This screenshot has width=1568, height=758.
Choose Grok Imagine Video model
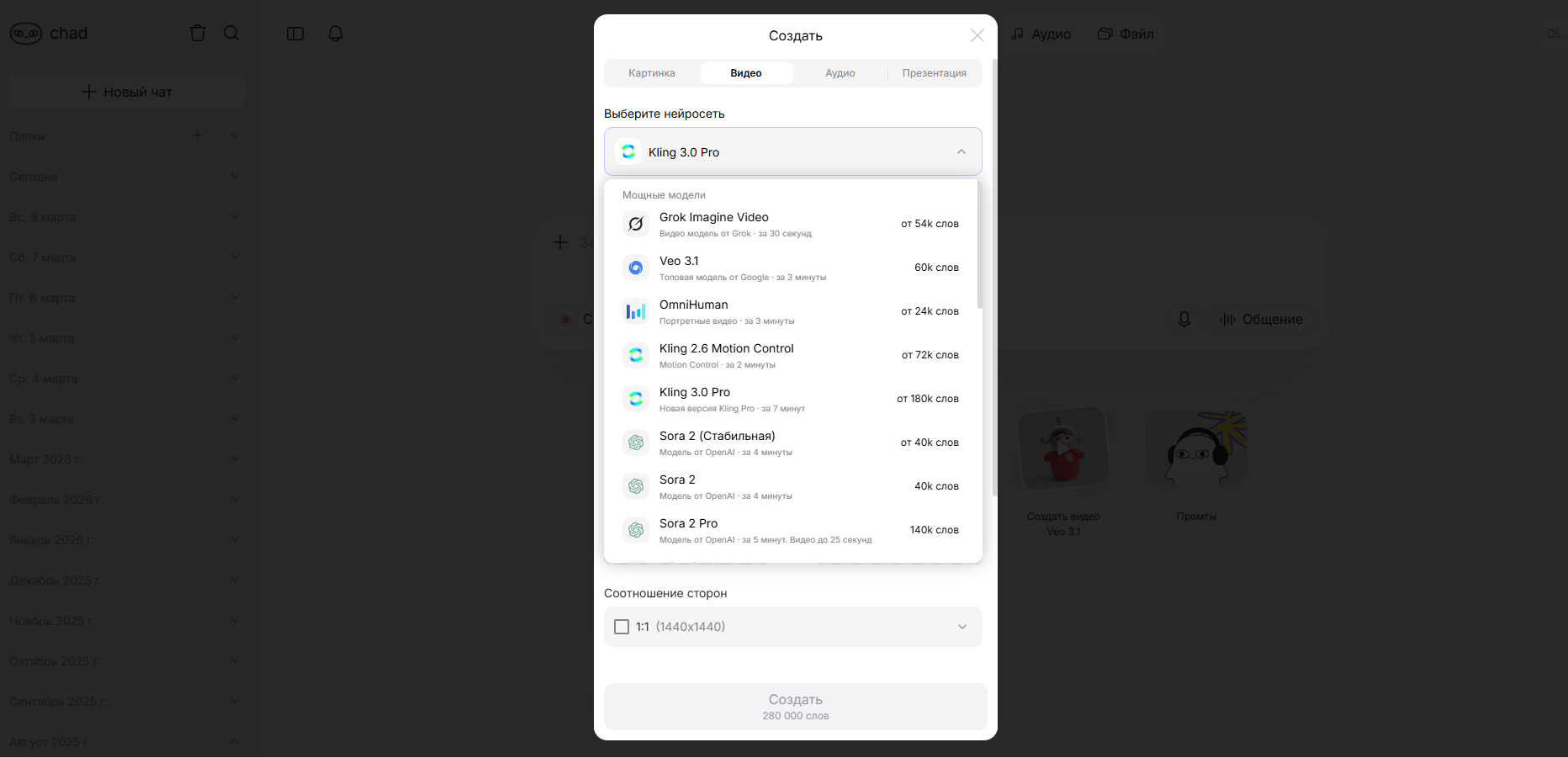point(792,224)
